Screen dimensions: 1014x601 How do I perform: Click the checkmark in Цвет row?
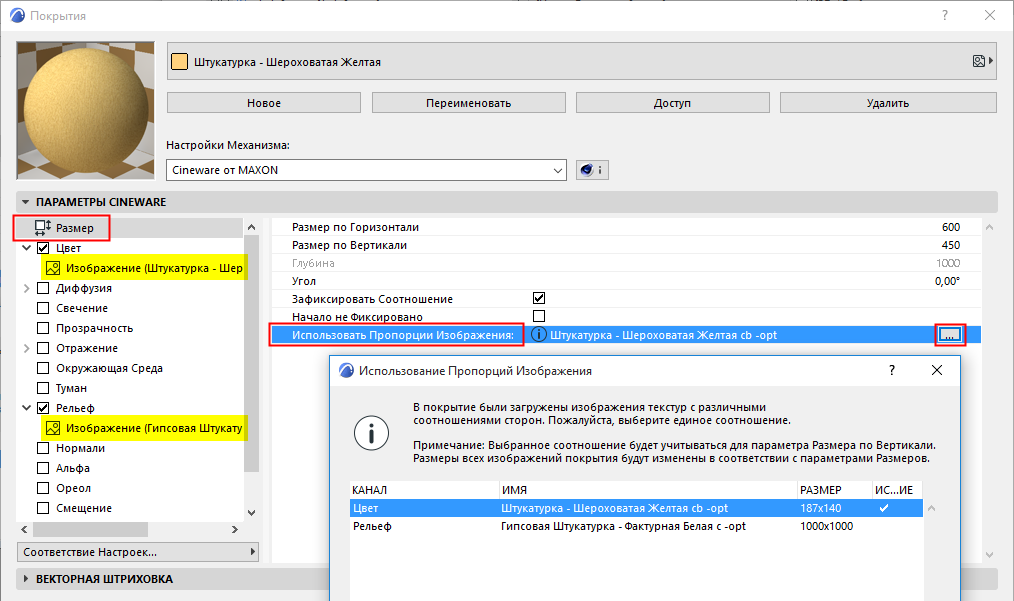[884, 508]
